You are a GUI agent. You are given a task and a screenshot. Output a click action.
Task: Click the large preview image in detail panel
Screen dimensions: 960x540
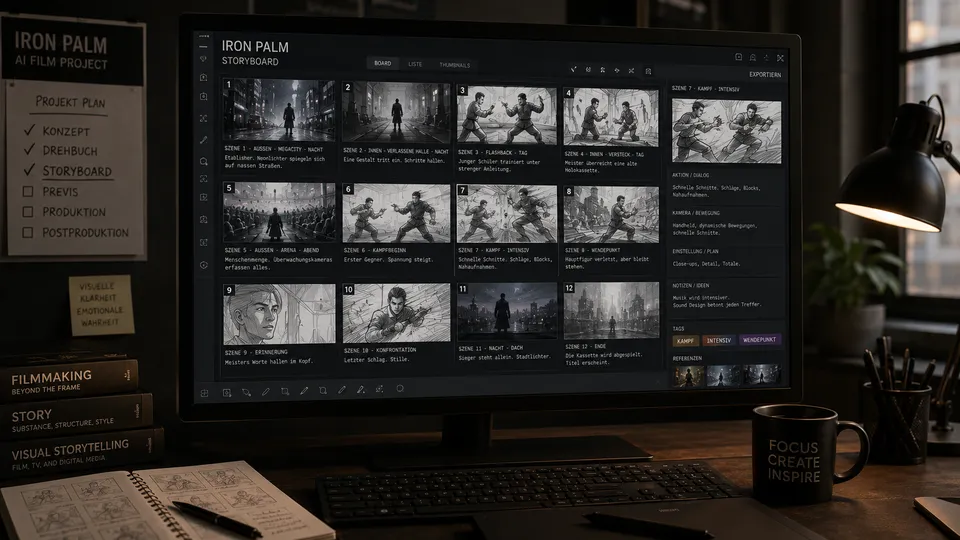tap(727, 131)
